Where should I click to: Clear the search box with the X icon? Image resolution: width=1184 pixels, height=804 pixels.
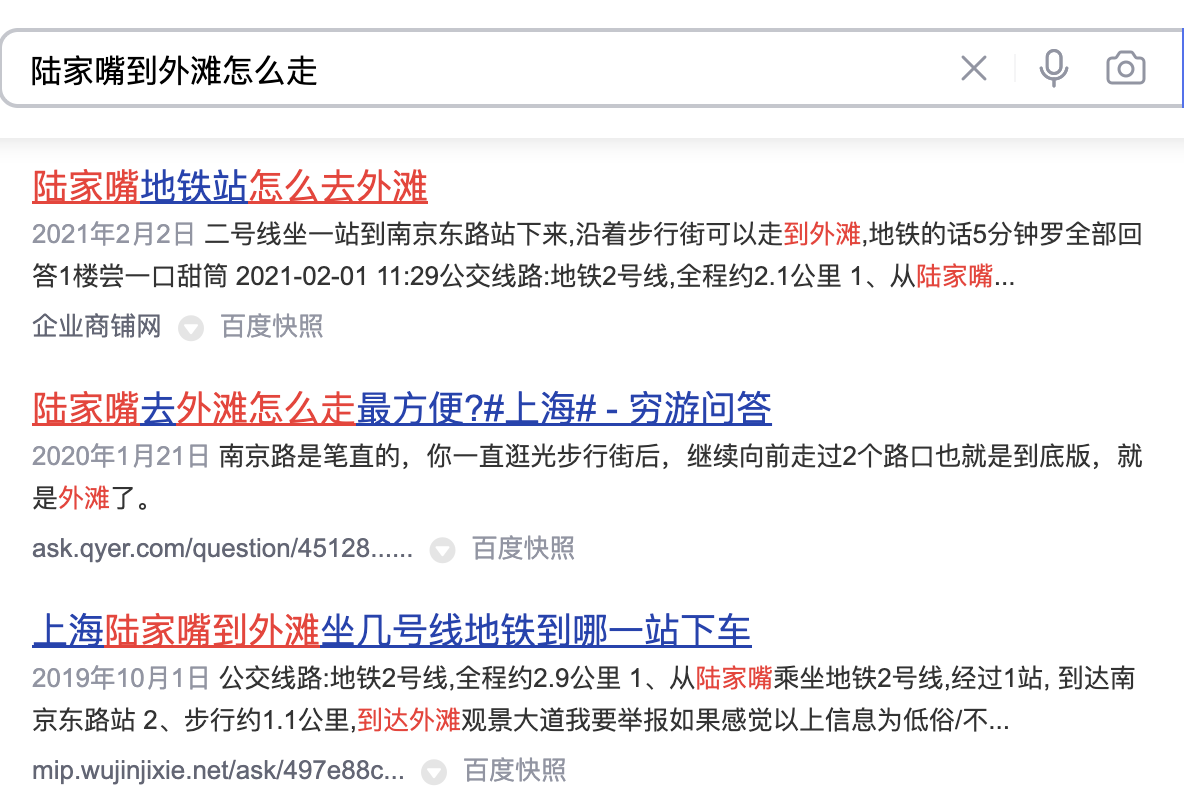(x=973, y=69)
